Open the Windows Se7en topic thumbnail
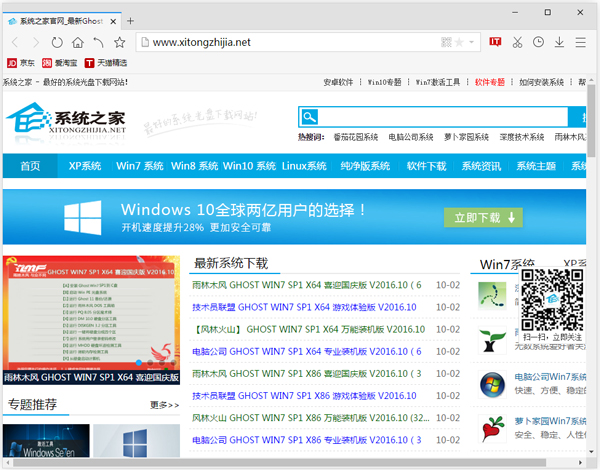This screenshot has width=600, height=470. coord(46,441)
